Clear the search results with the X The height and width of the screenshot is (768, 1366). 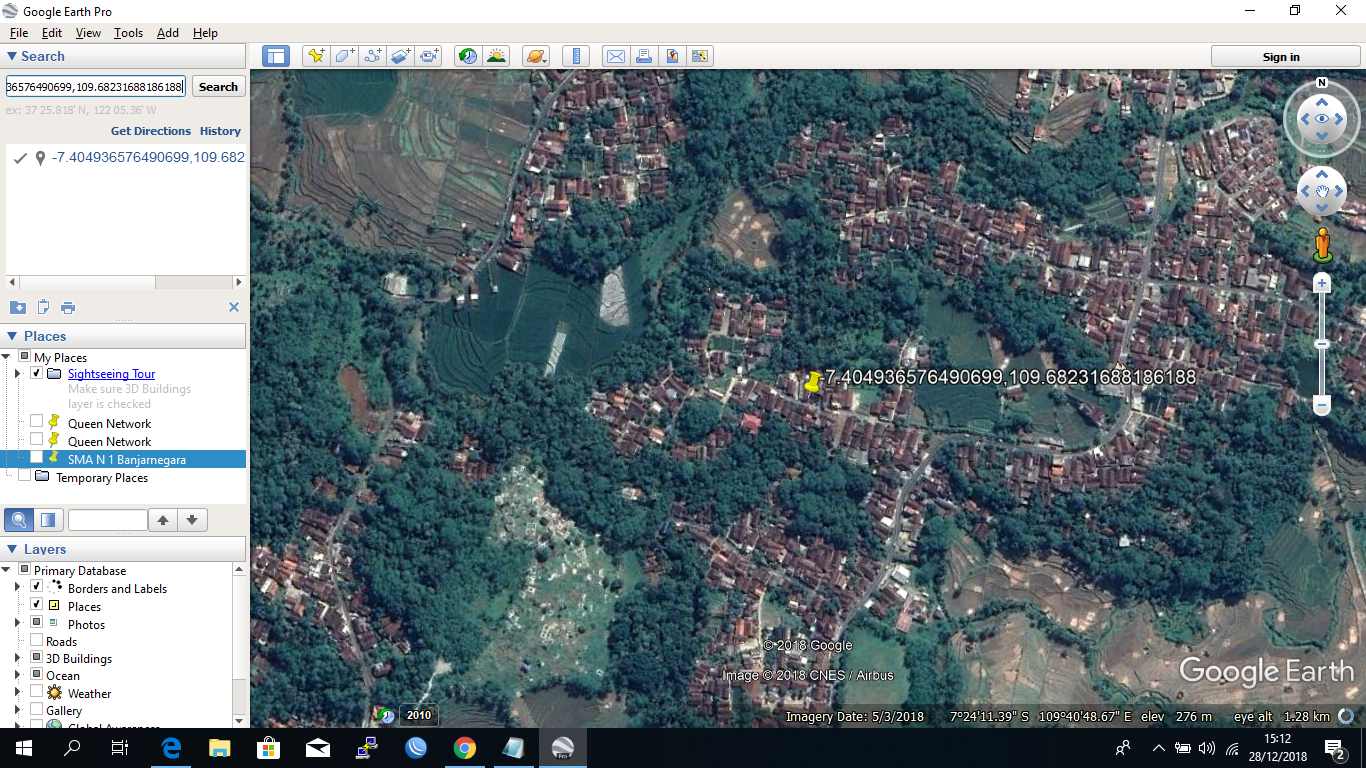[x=234, y=307]
